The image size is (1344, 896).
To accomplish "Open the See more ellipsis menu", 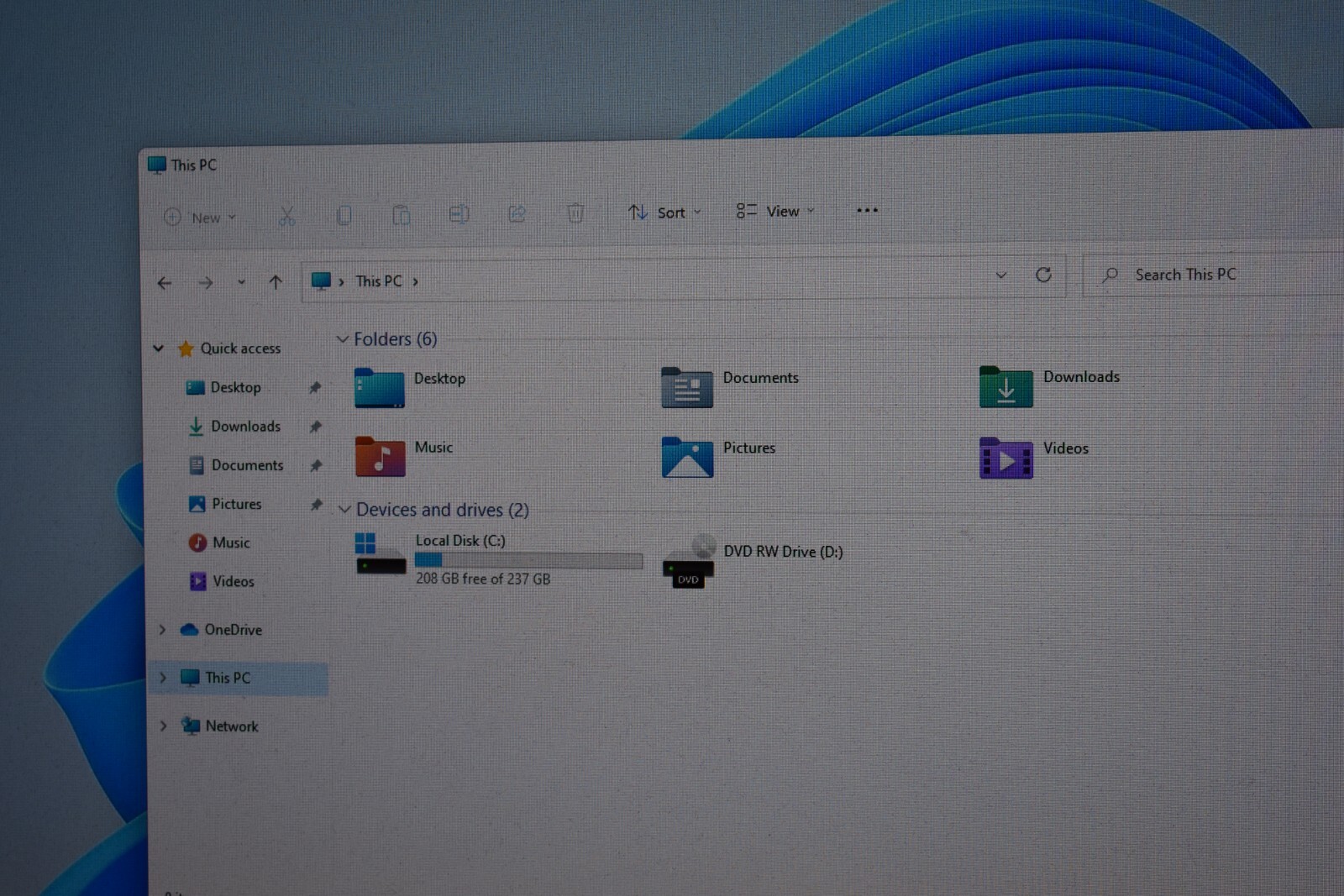I will tap(867, 210).
